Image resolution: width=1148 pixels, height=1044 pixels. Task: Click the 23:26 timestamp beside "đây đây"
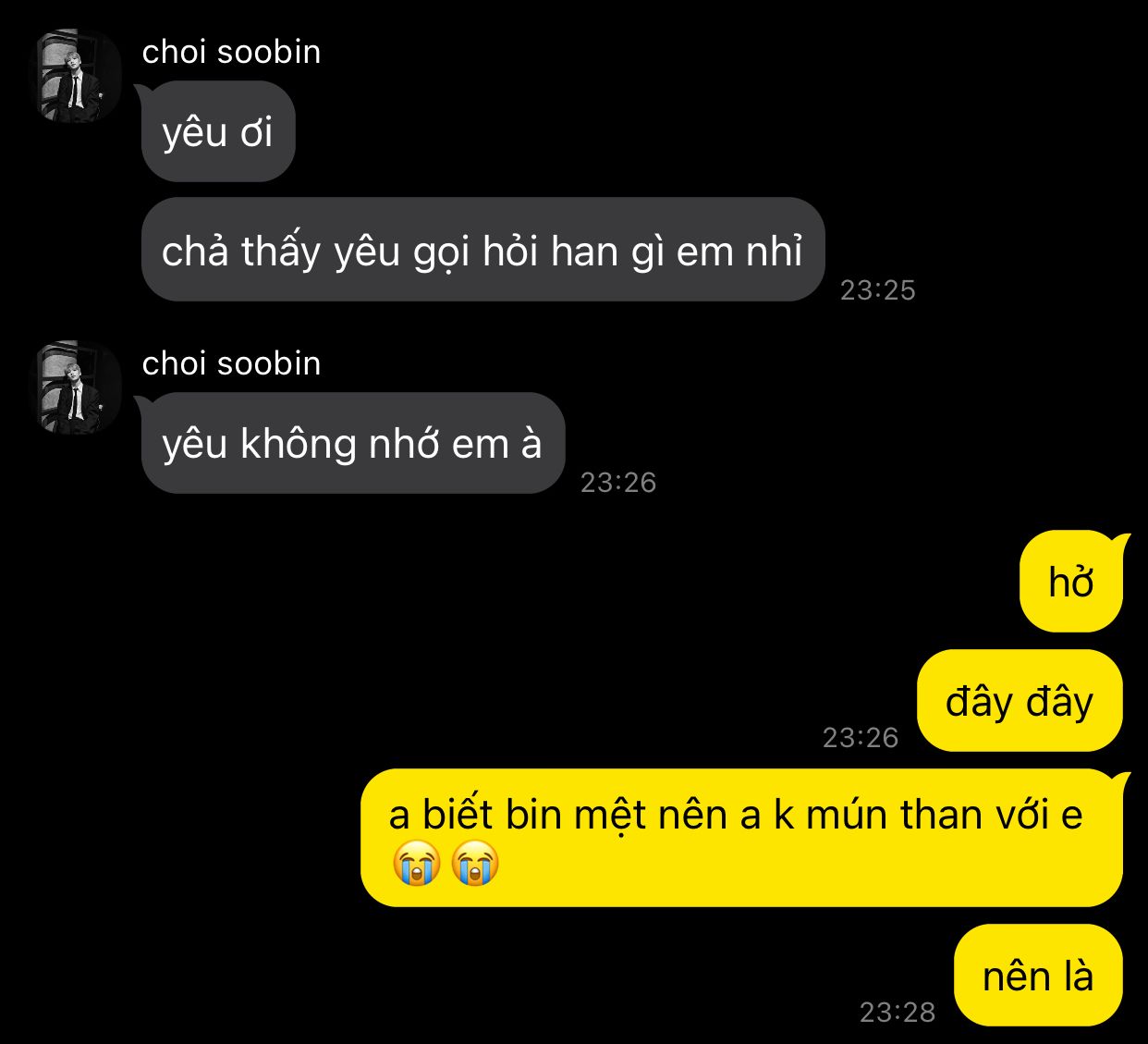pyautogui.click(x=861, y=738)
